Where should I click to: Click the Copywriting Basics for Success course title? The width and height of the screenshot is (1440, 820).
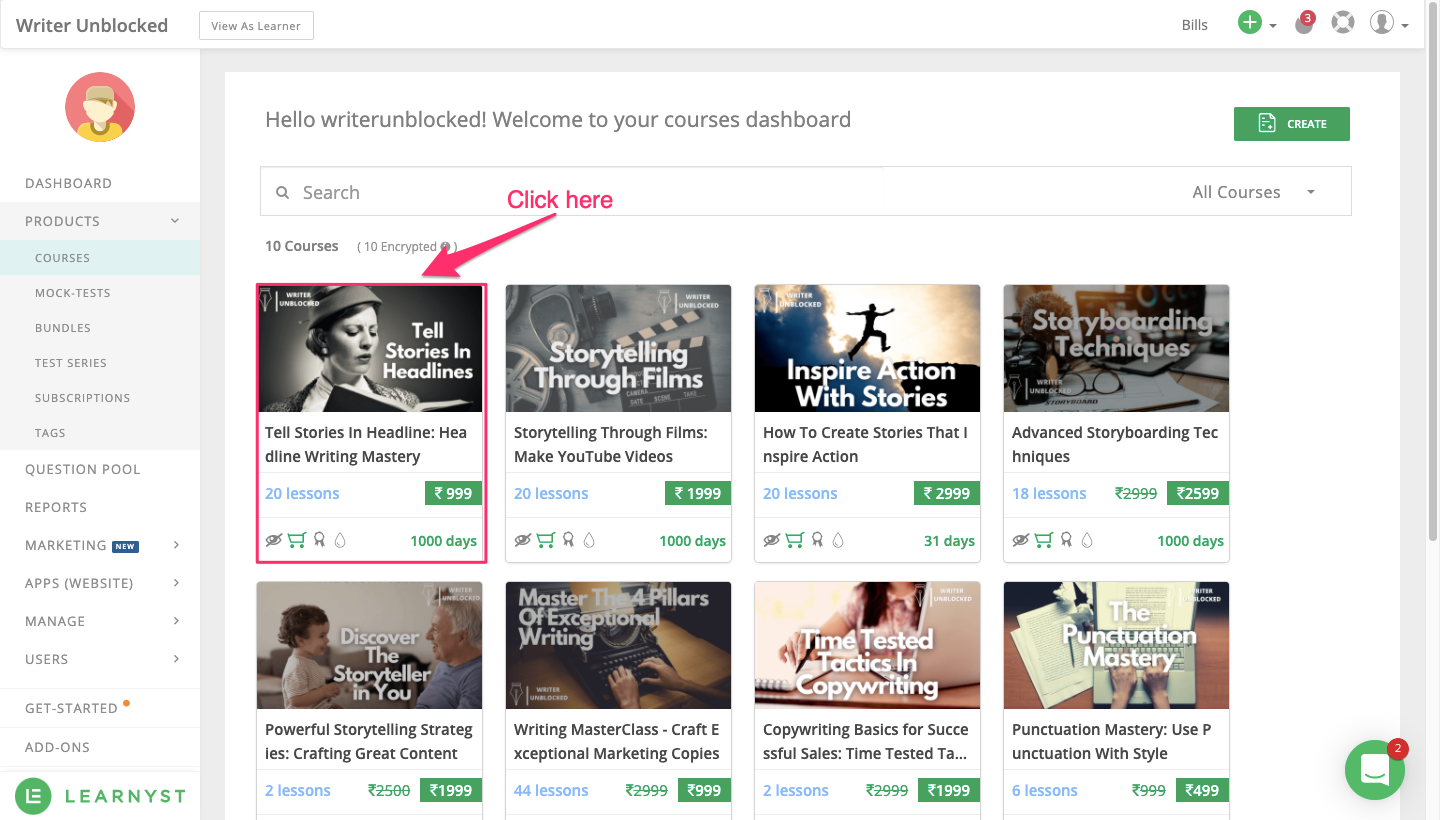(866, 741)
